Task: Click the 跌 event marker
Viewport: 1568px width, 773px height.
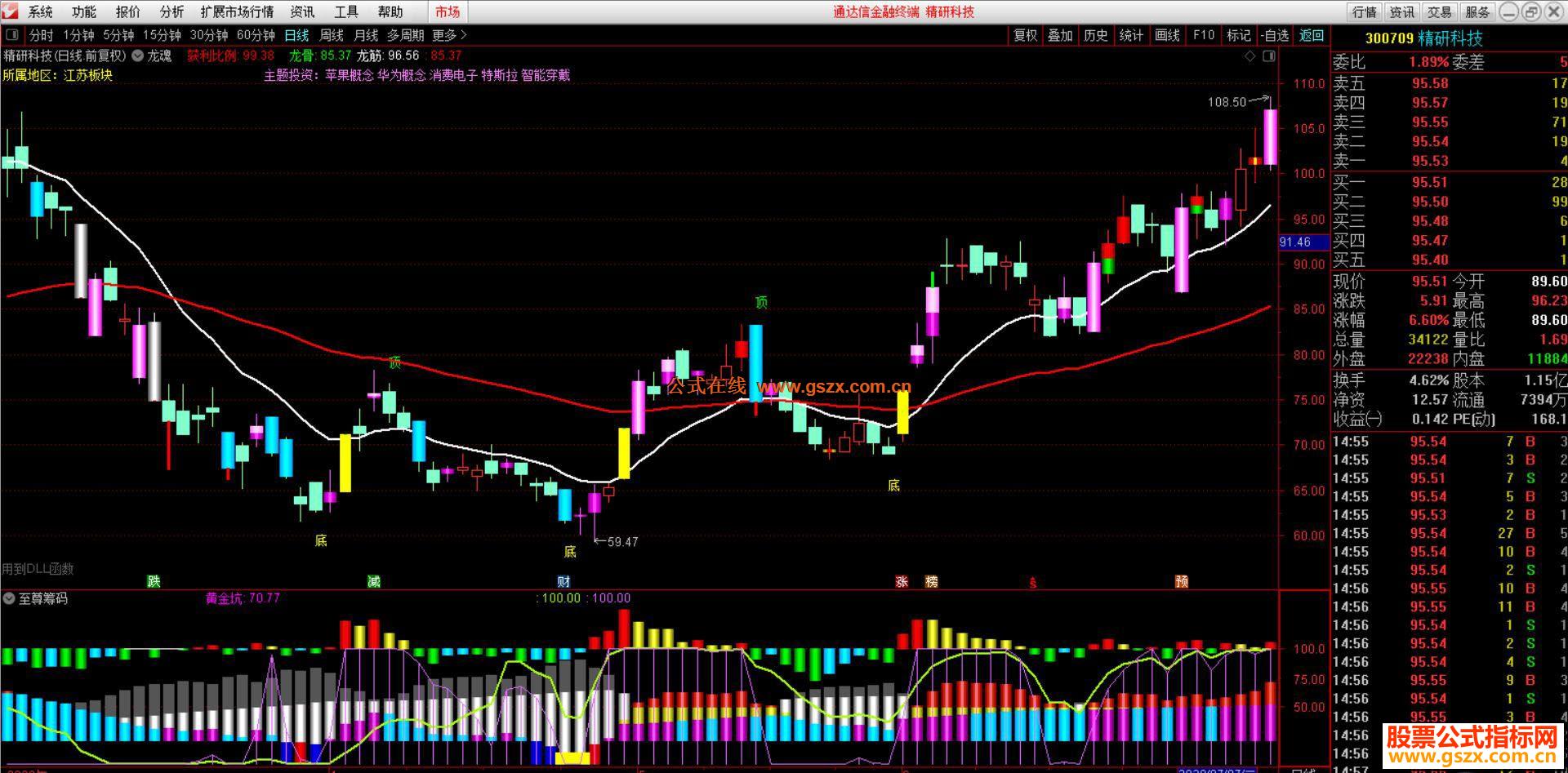Action: (154, 581)
